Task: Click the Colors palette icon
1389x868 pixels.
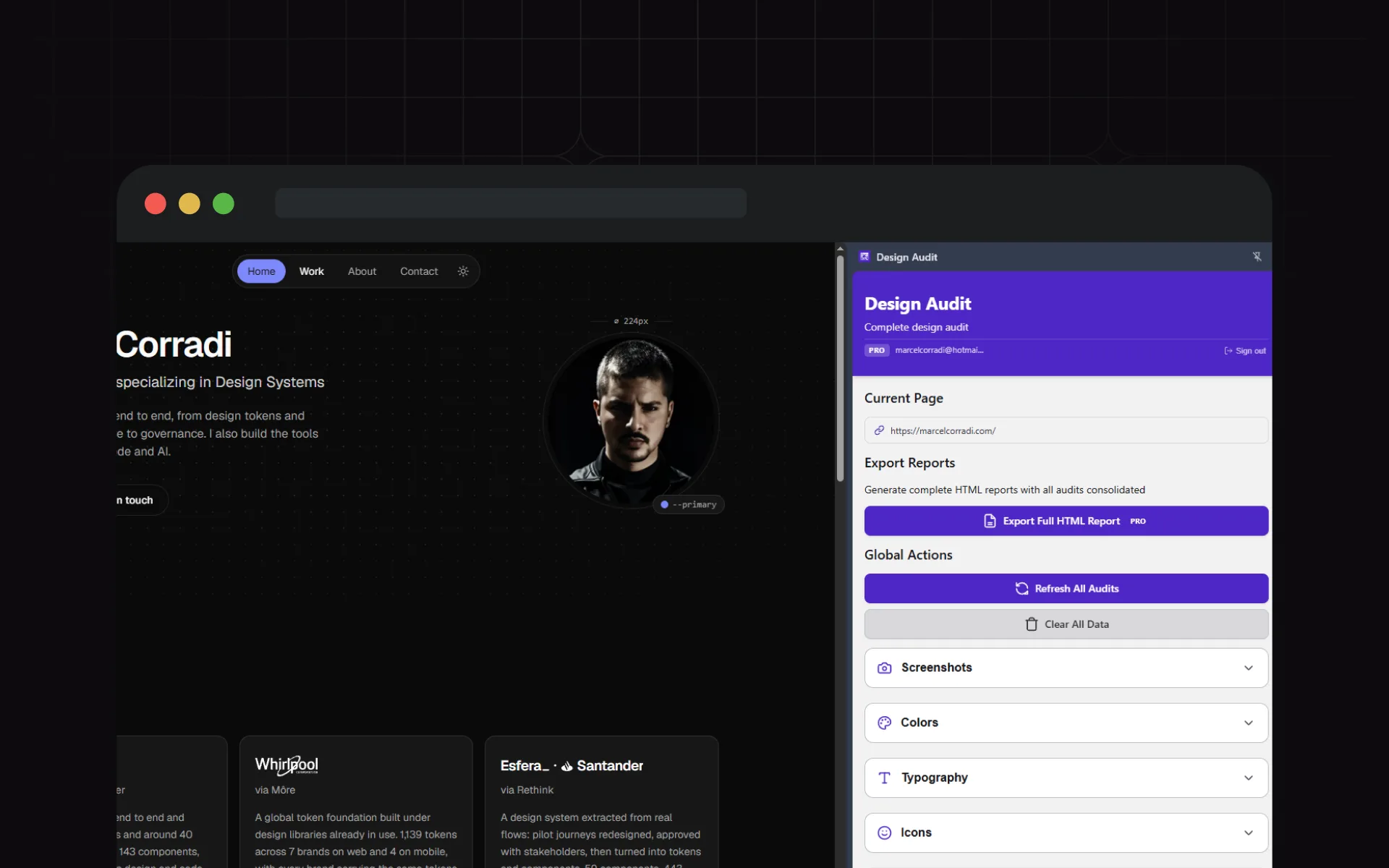Action: (884, 723)
